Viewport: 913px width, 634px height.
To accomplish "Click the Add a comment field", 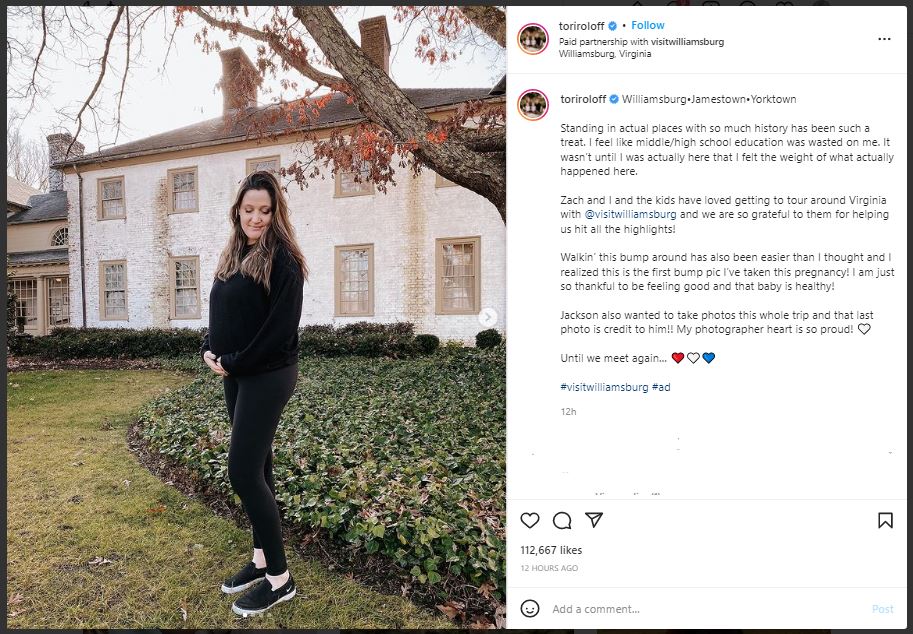I will [700, 609].
